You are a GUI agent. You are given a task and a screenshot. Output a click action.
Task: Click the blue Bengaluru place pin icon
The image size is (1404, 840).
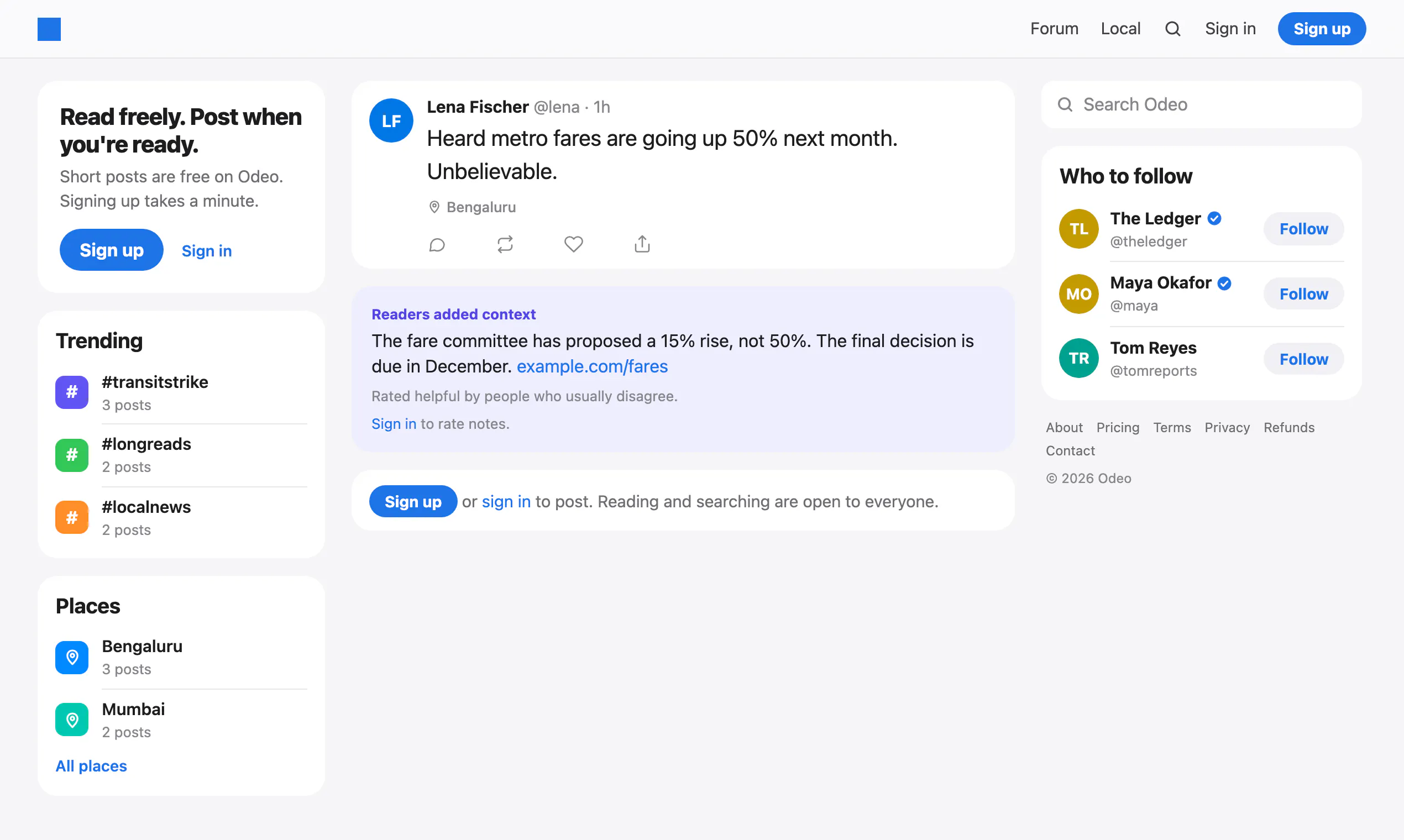pyautogui.click(x=72, y=657)
